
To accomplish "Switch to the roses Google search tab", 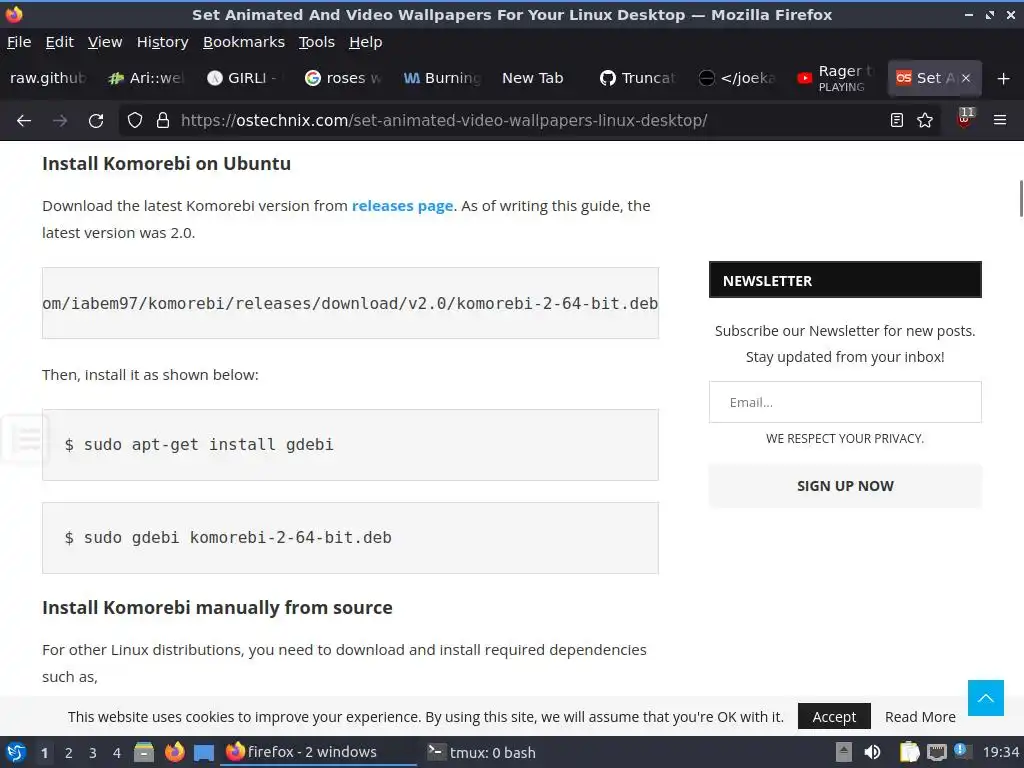I will tap(344, 78).
